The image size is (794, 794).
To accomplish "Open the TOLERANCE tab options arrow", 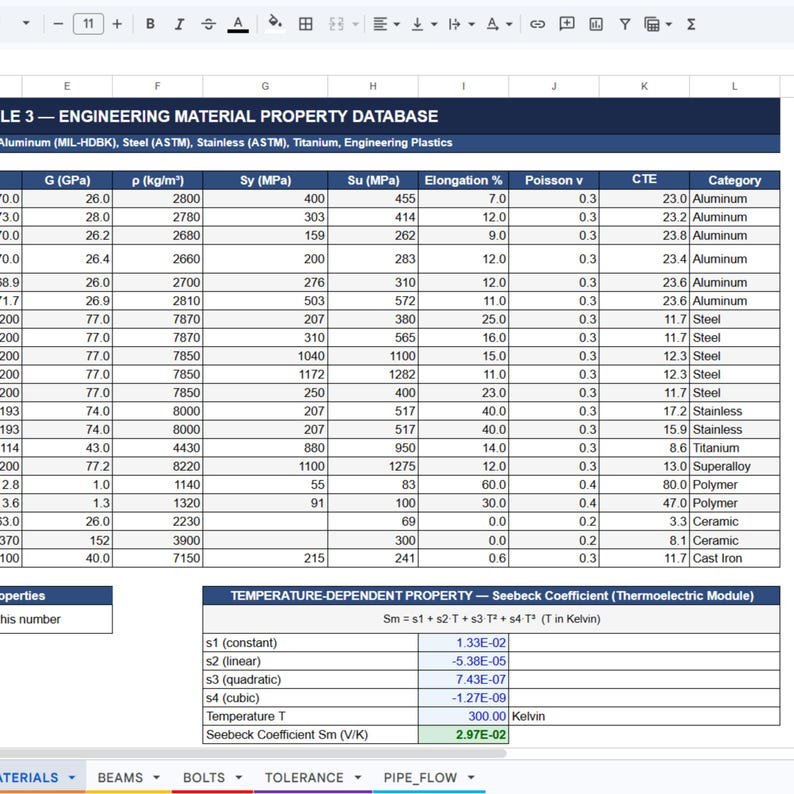I will click(358, 777).
